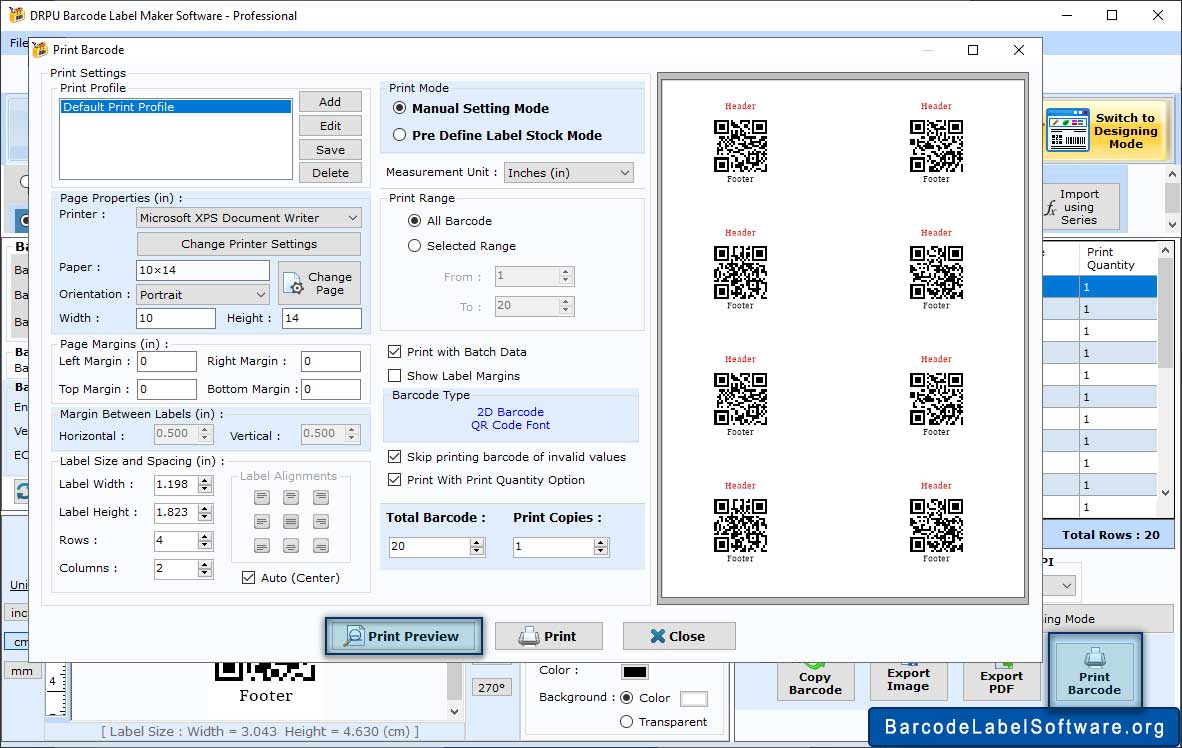The height and width of the screenshot is (748, 1182).
Task: Click the page Width field
Action: tap(176, 318)
